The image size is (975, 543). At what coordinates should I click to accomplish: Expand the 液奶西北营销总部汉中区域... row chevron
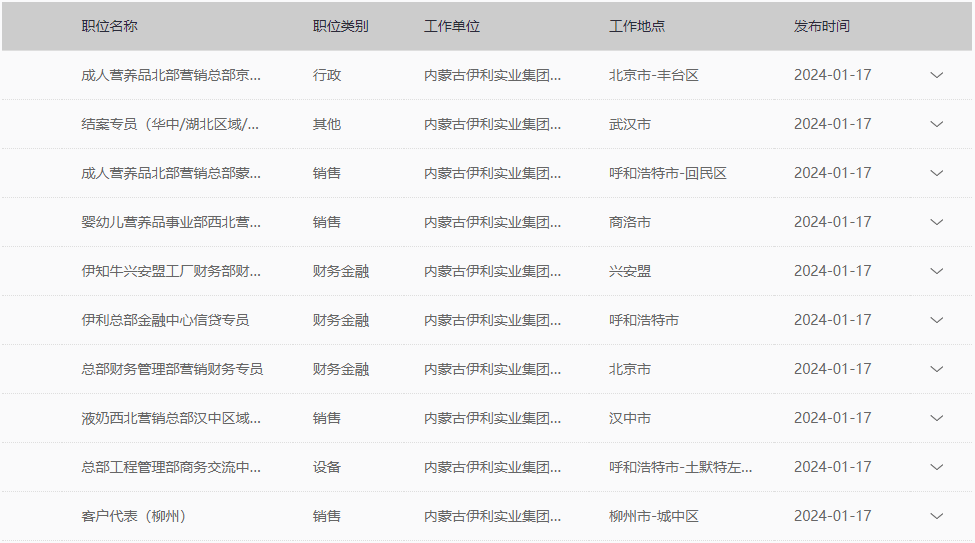936,418
